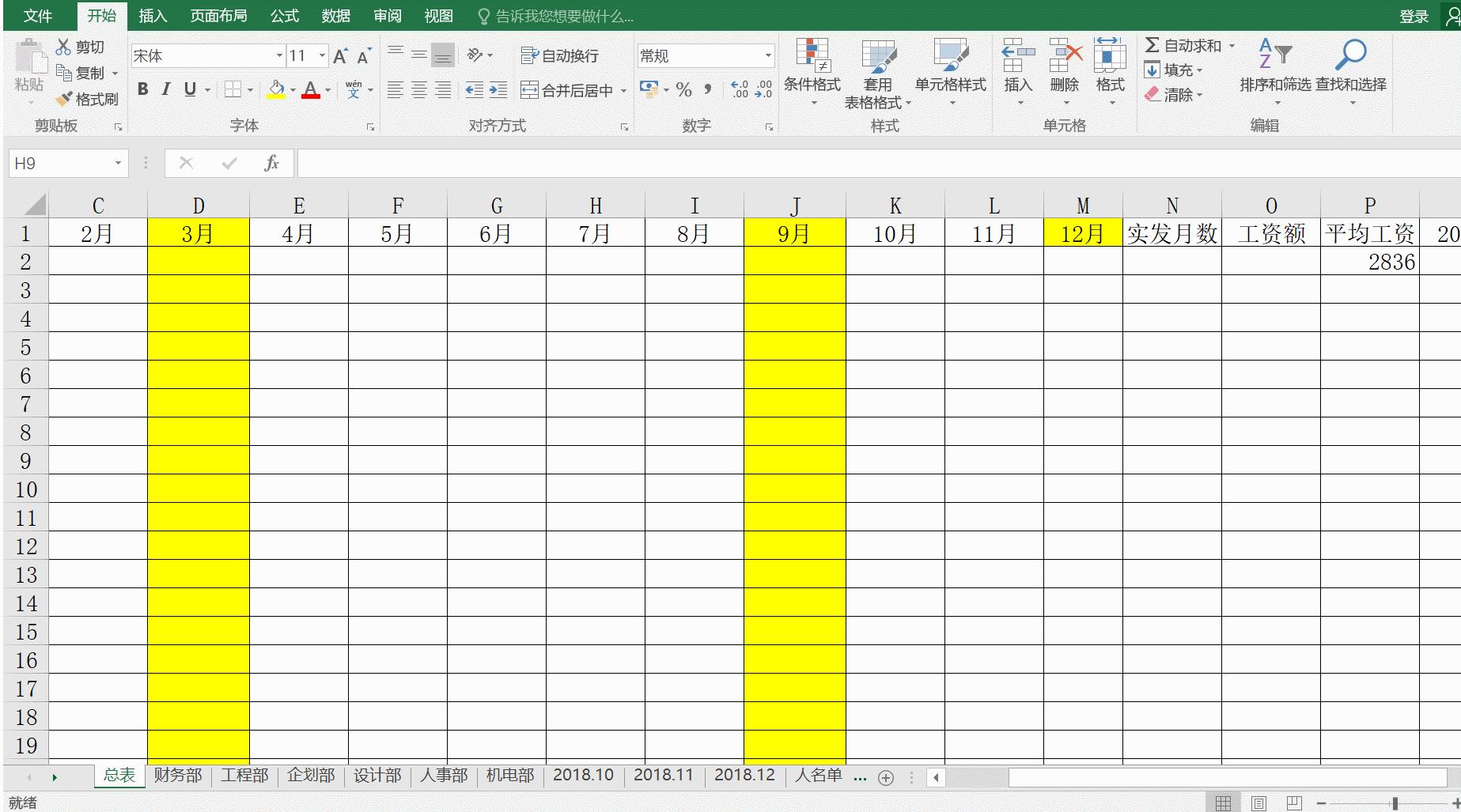Open the borders dropdown arrow
Viewport: 1461px width, 812px height.
(250, 90)
